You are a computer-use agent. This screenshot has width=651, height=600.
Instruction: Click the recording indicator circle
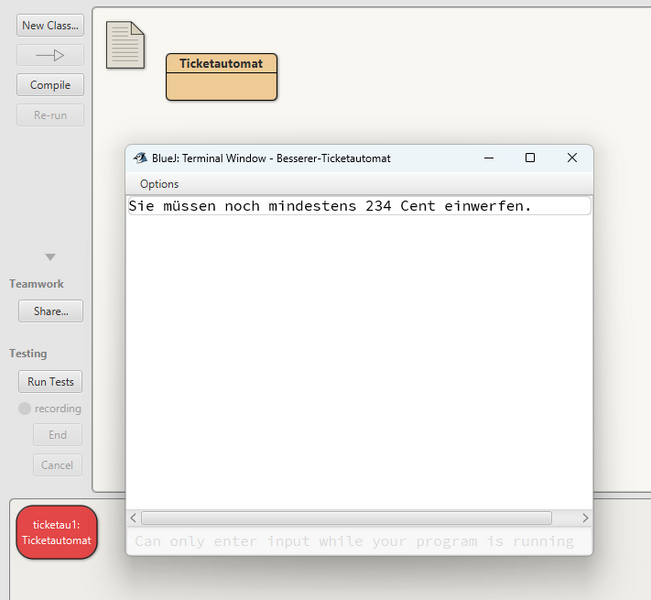[x=25, y=408]
